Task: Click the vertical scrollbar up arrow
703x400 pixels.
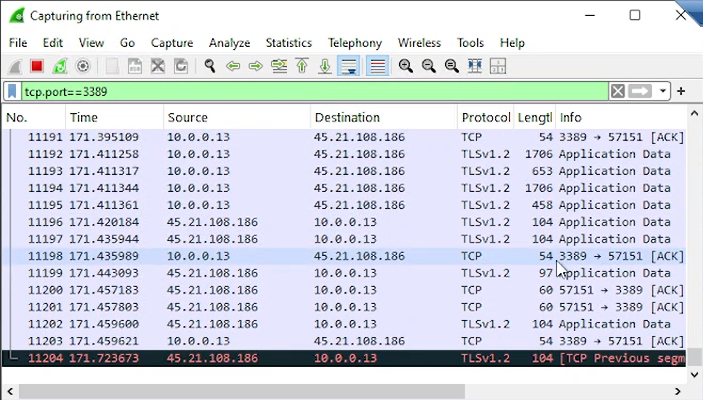Action: pyautogui.click(x=694, y=113)
